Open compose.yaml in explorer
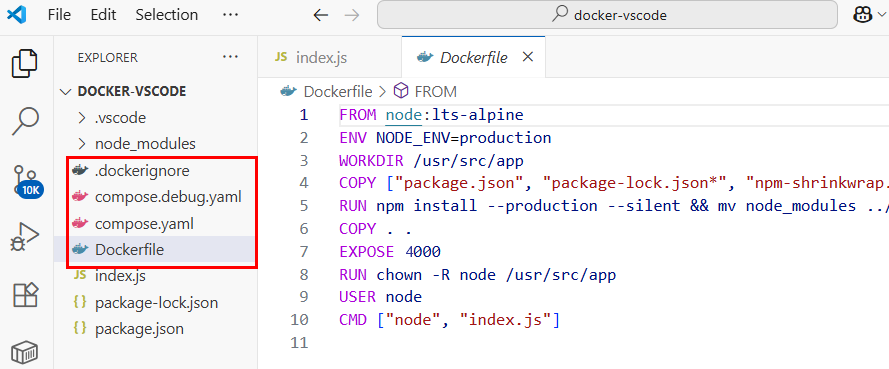Screen dimensions: 889x369 tap(156, 223)
